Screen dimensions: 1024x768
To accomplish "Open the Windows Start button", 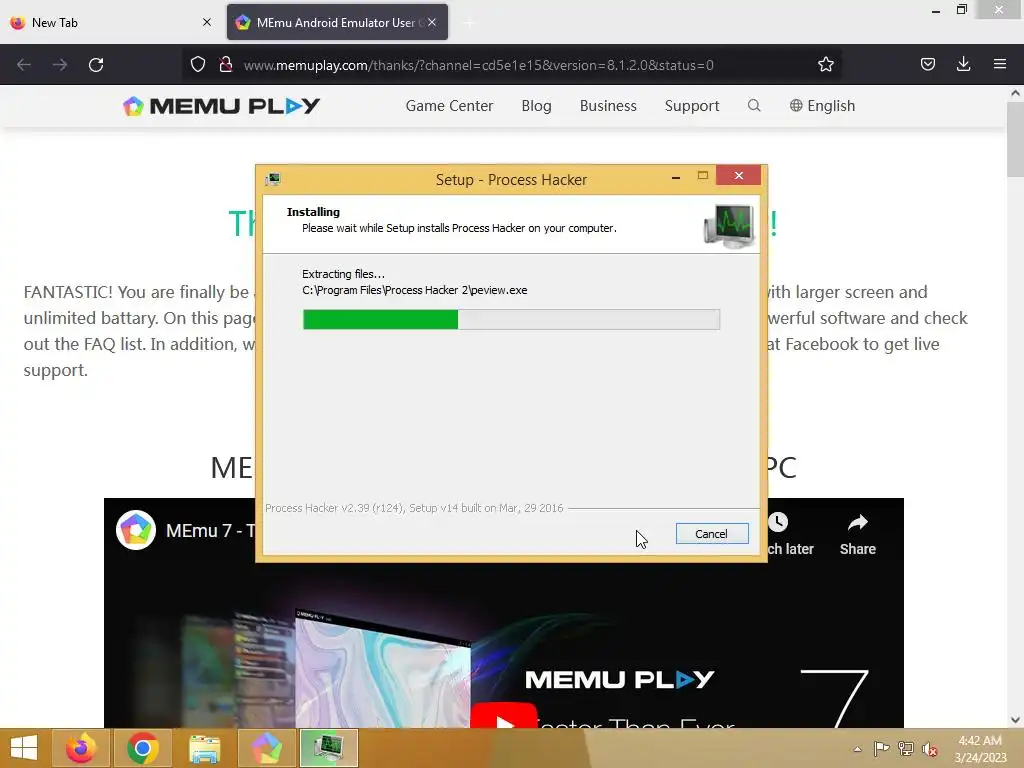I will pyautogui.click(x=24, y=748).
